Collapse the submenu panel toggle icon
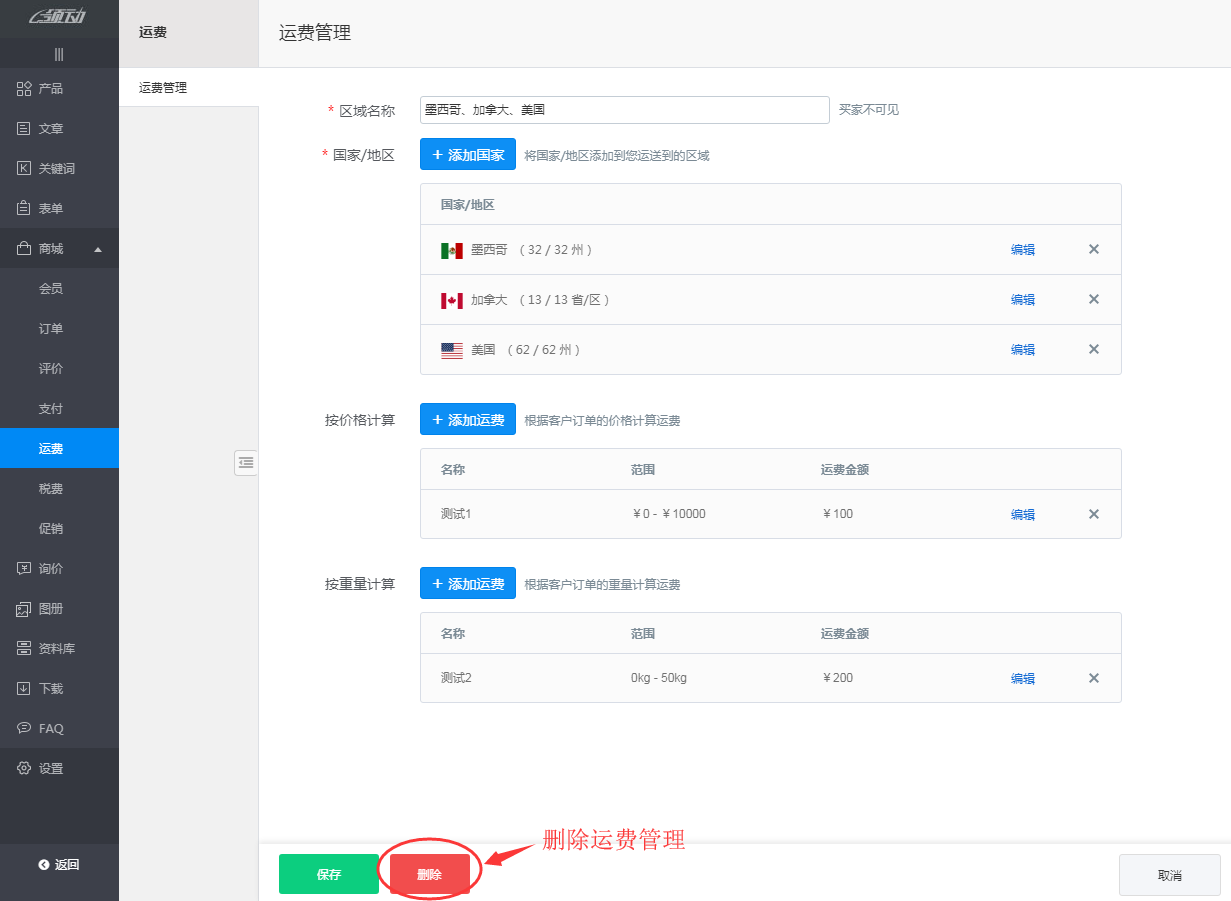 coord(246,462)
